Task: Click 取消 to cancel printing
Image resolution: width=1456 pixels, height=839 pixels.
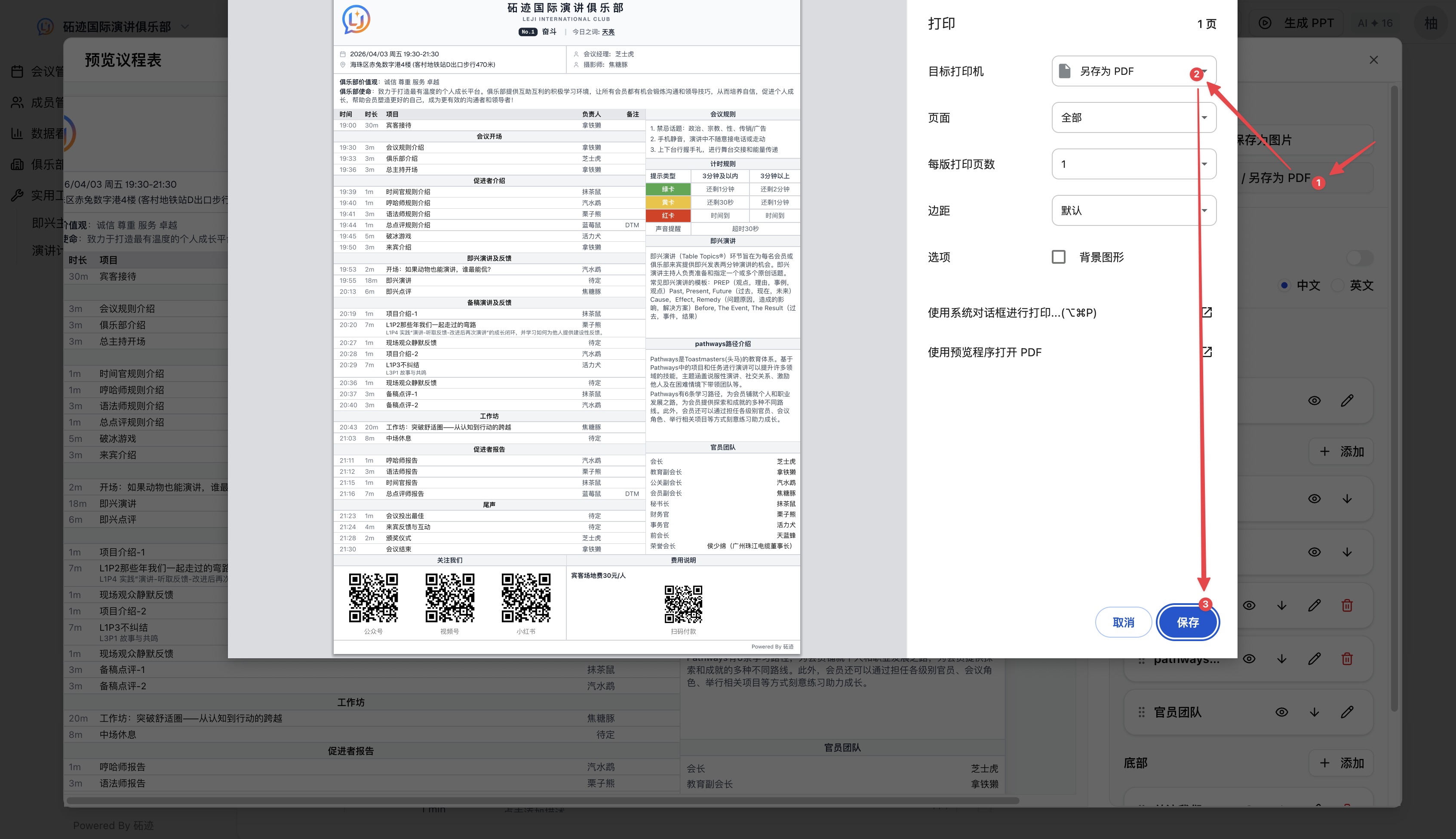Action: click(1123, 622)
